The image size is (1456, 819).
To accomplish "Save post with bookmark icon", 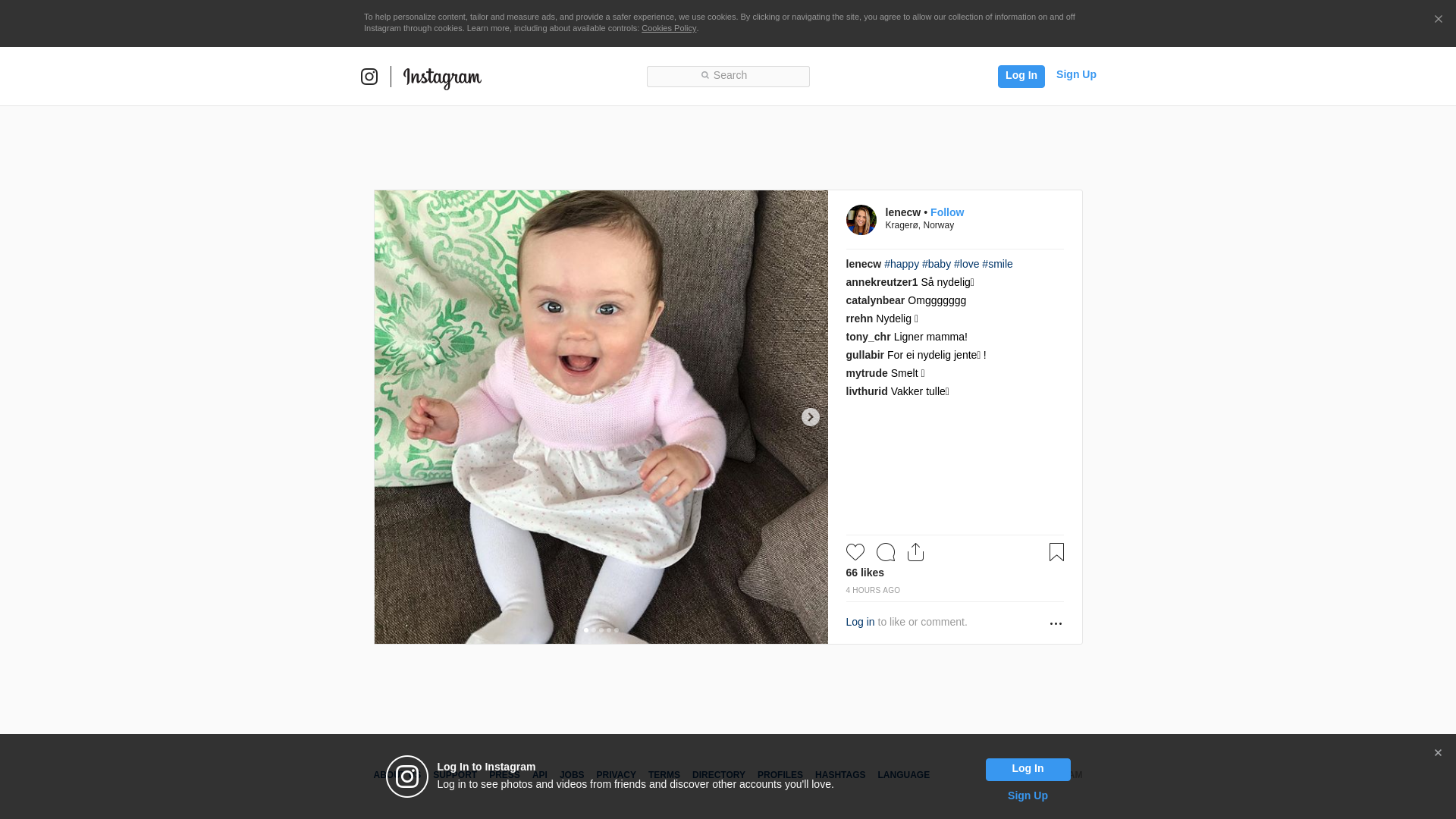I will click(x=1056, y=552).
